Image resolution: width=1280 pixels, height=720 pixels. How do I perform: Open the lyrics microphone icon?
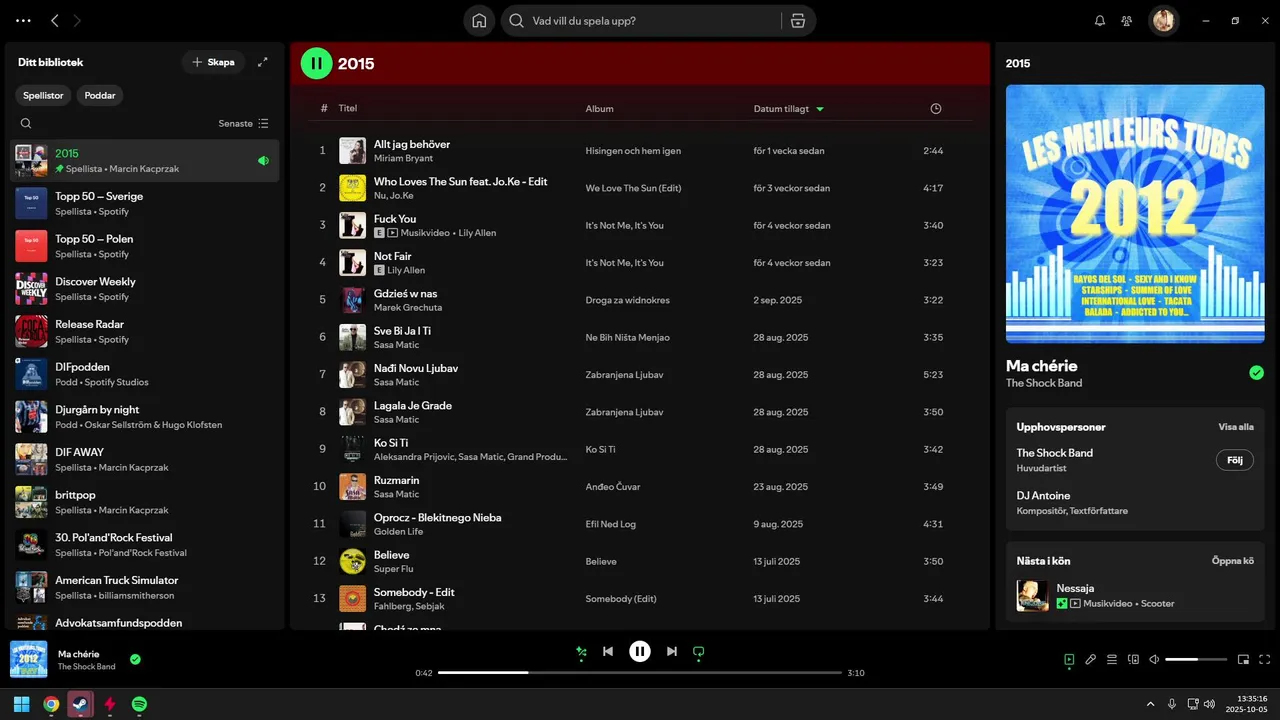[x=1091, y=659]
